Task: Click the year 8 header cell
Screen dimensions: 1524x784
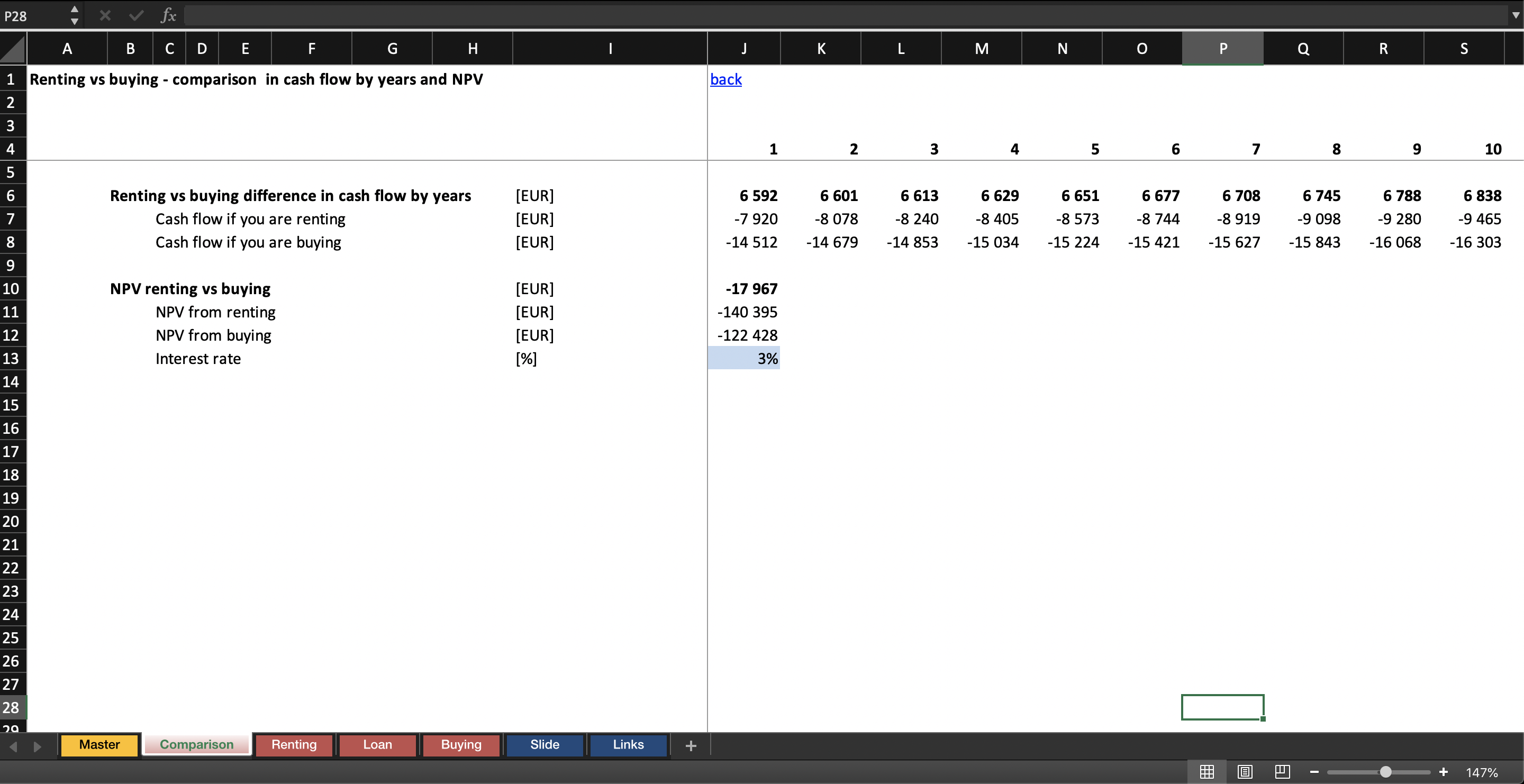Action: point(1303,149)
